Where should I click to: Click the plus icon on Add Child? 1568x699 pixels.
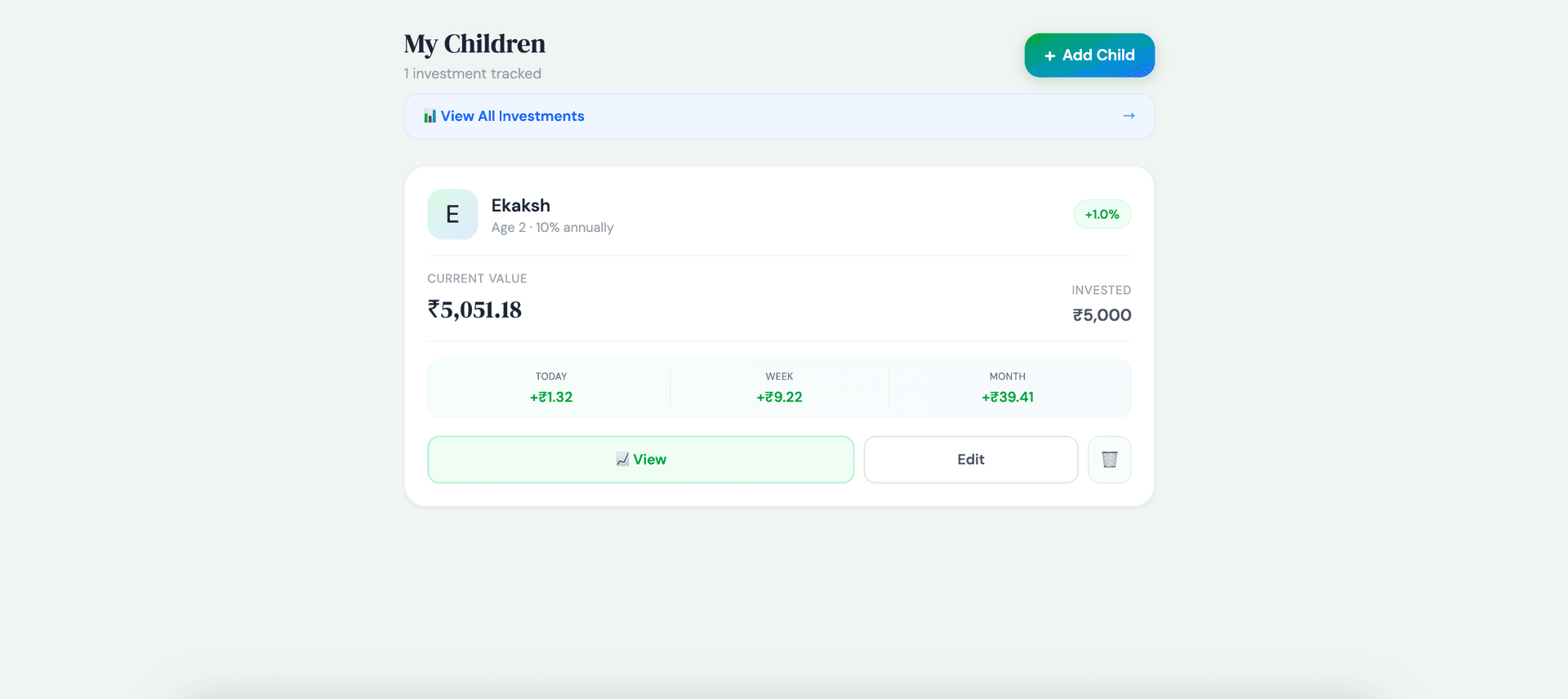tap(1049, 56)
